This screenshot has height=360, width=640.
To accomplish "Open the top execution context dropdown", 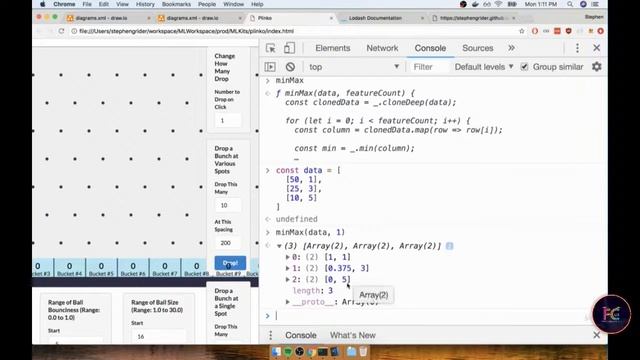I will point(353,67).
